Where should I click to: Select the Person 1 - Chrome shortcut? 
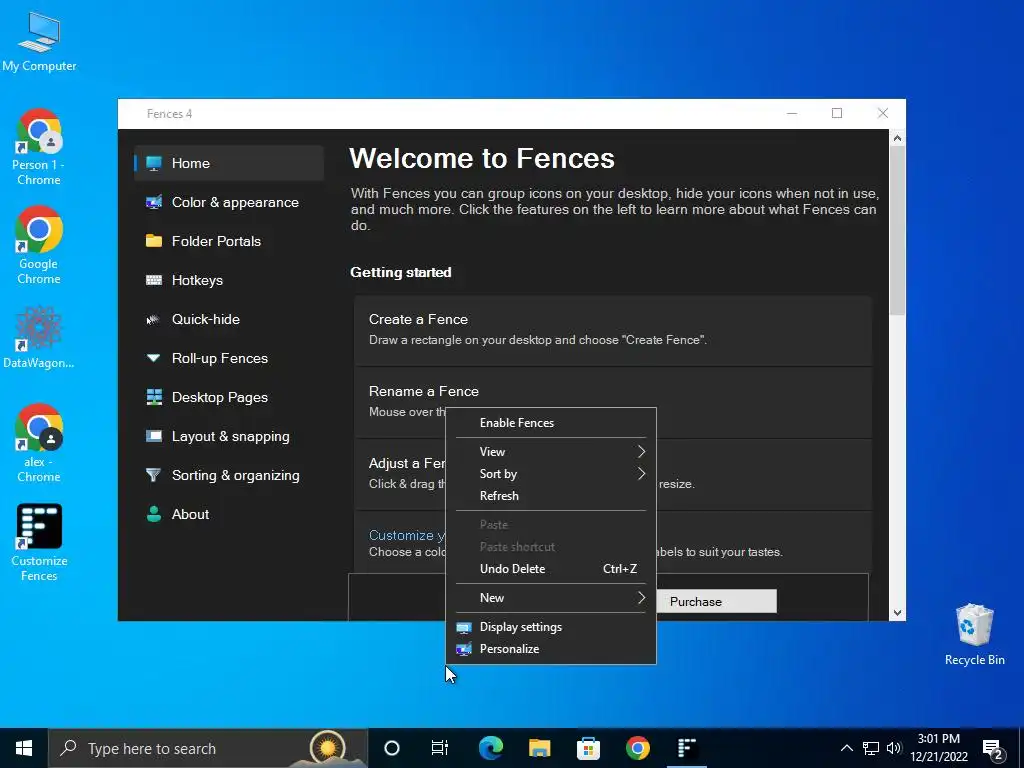39,147
